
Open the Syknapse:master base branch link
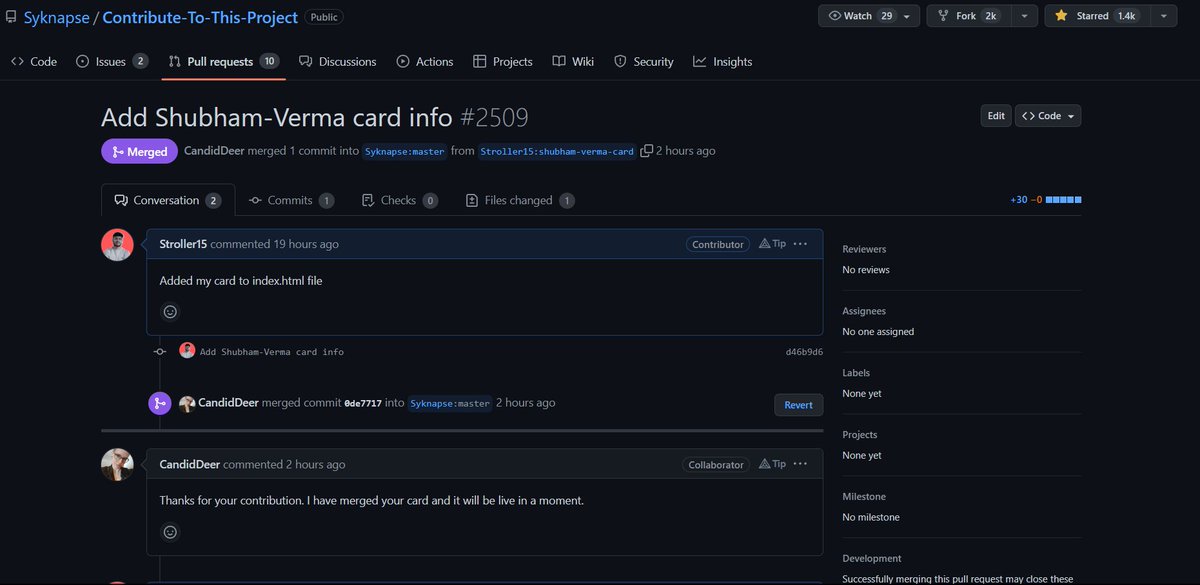click(404, 151)
